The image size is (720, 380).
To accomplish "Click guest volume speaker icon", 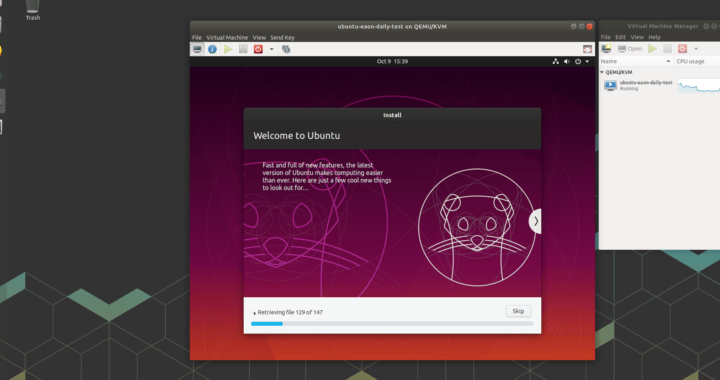I will pyautogui.click(x=567, y=61).
